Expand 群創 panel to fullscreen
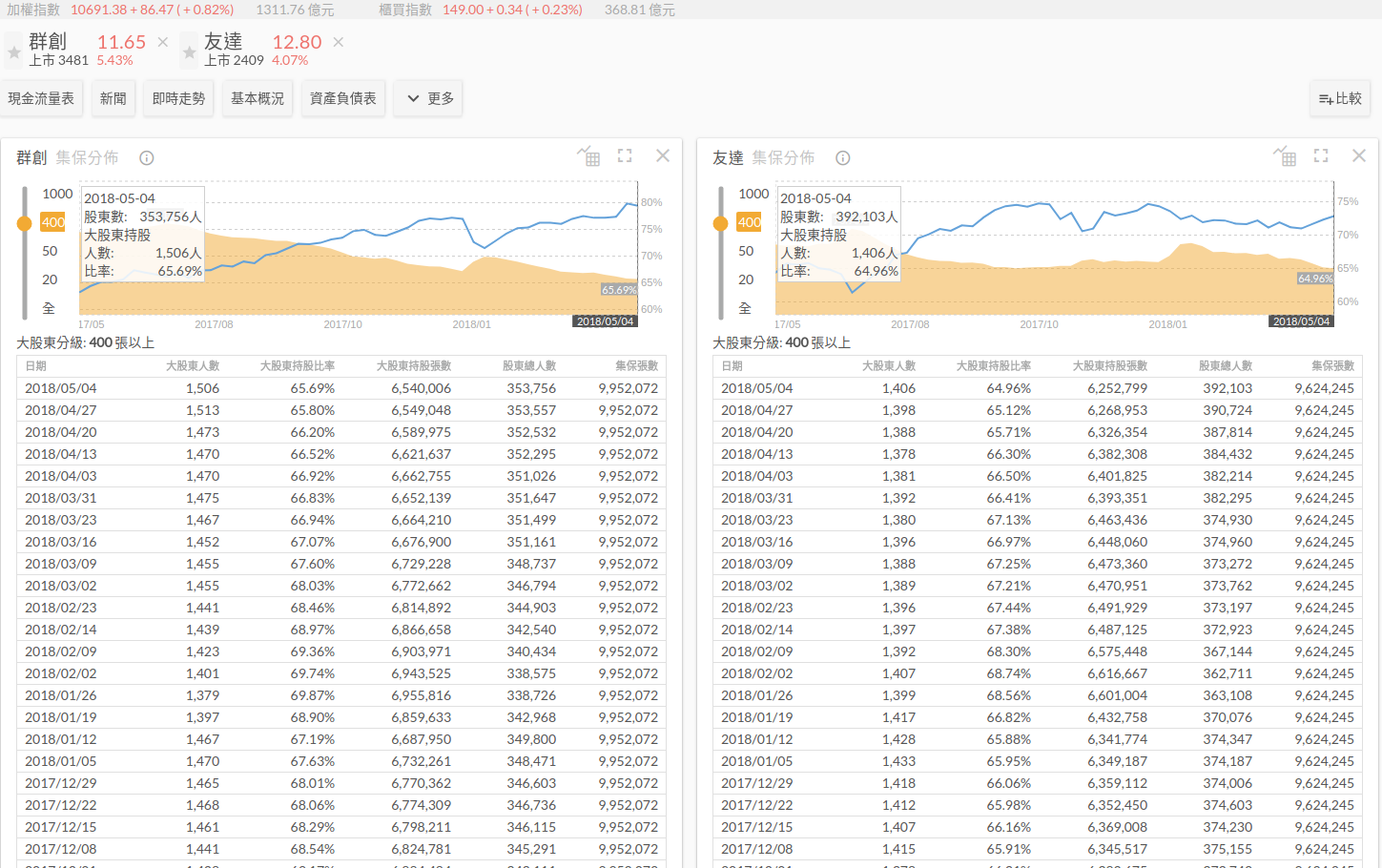This screenshot has height=868, width=1382. pyautogui.click(x=625, y=155)
